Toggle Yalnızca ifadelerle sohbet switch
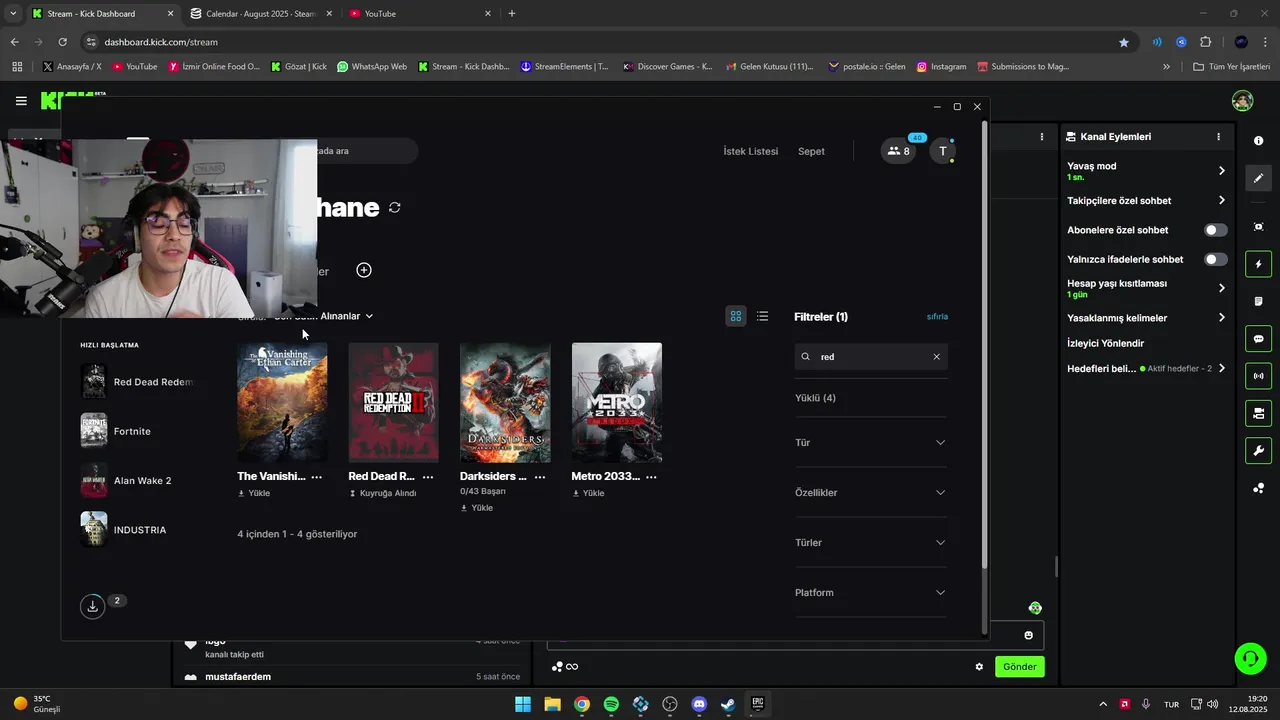 coord(1215,259)
